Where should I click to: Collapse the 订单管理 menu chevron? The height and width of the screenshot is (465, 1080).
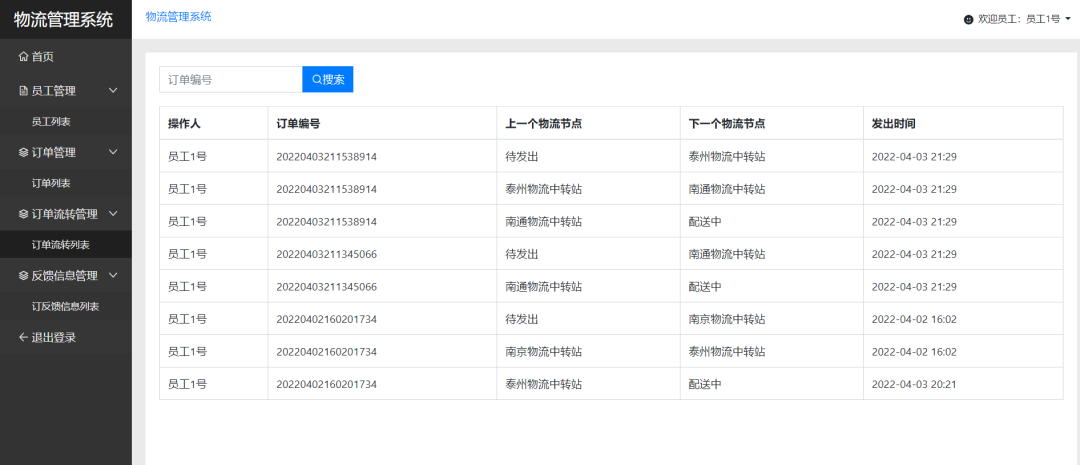pos(114,152)
